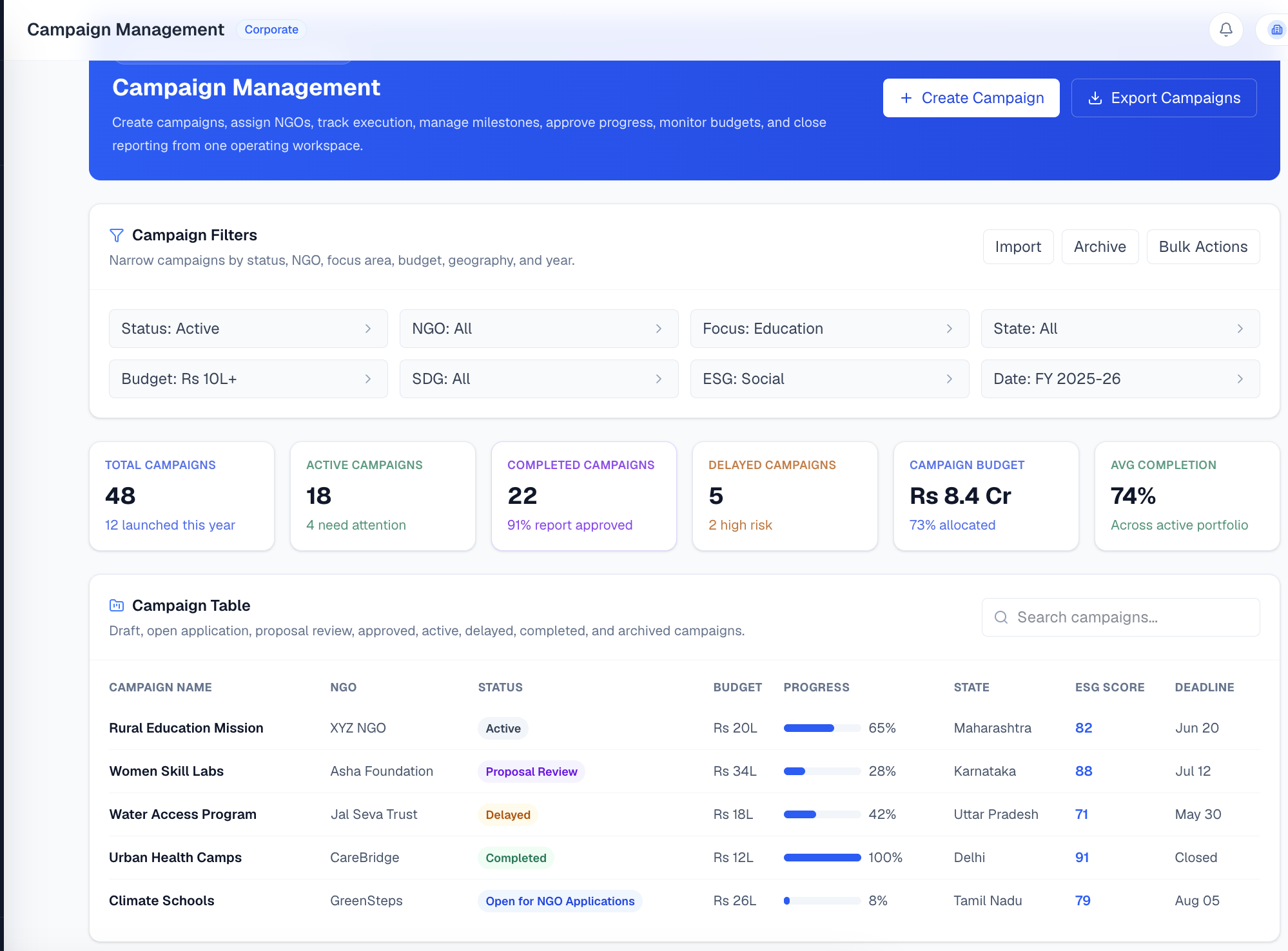Focus the Search campaigns field
Screen dimensions: 1288x951
1120,617
